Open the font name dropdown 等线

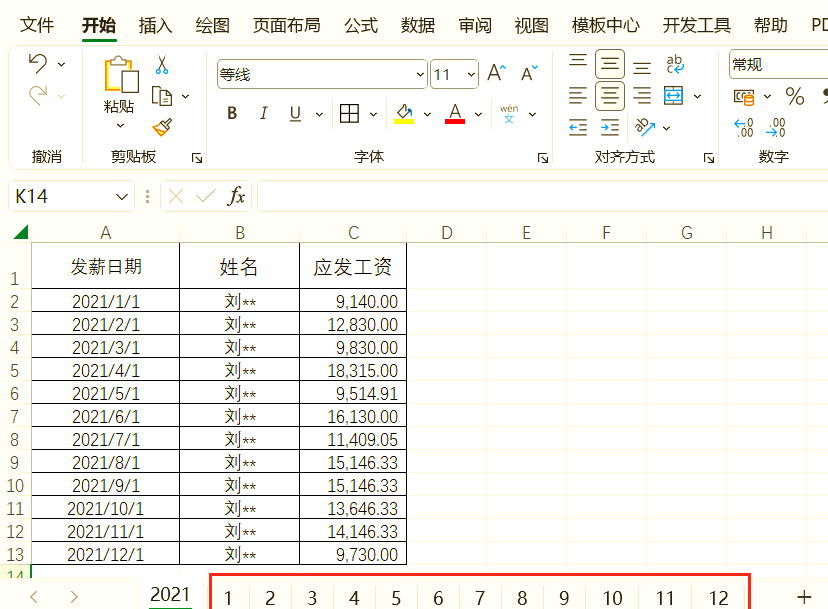420,74
